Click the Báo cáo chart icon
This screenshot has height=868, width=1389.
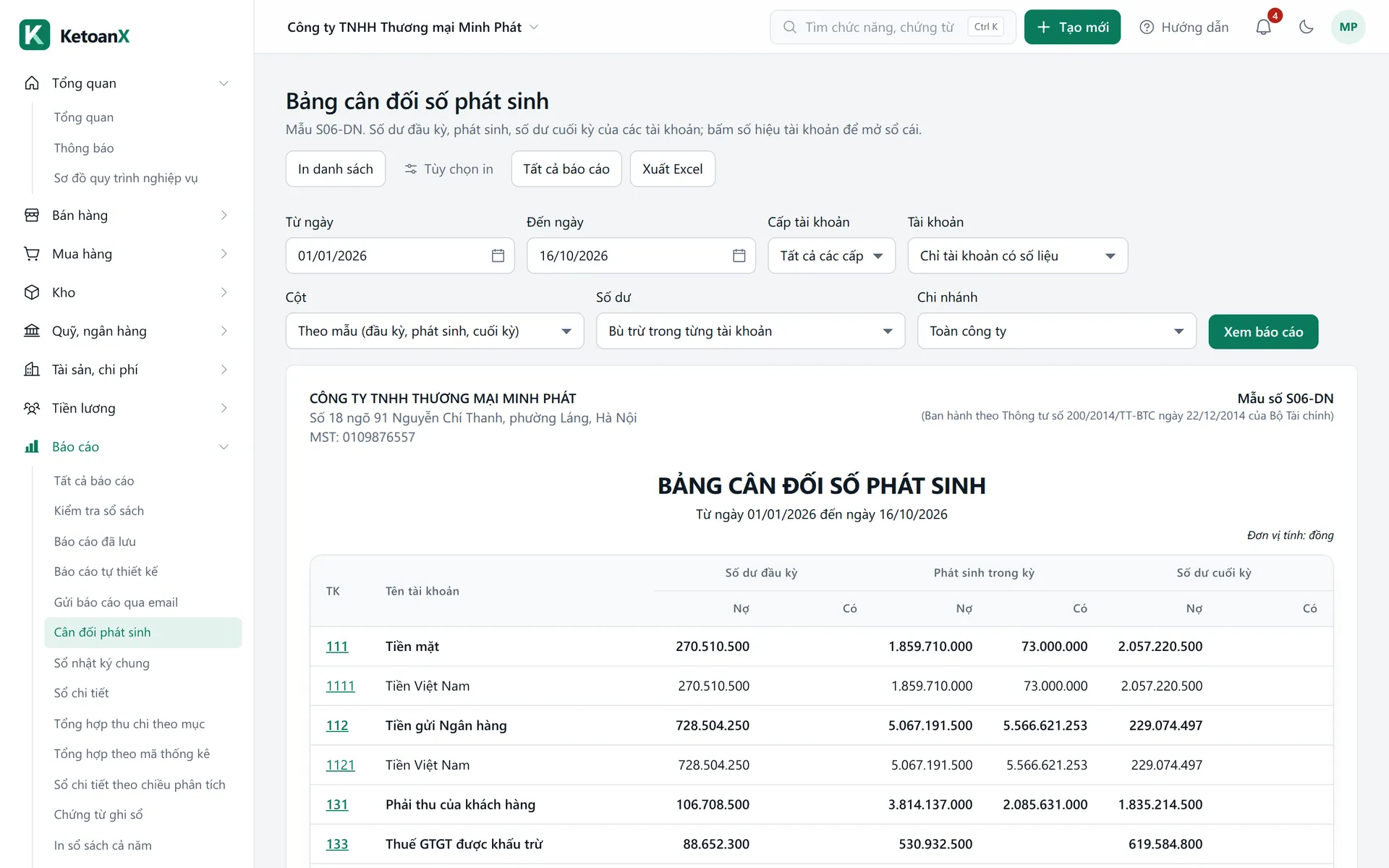point(32,446)
